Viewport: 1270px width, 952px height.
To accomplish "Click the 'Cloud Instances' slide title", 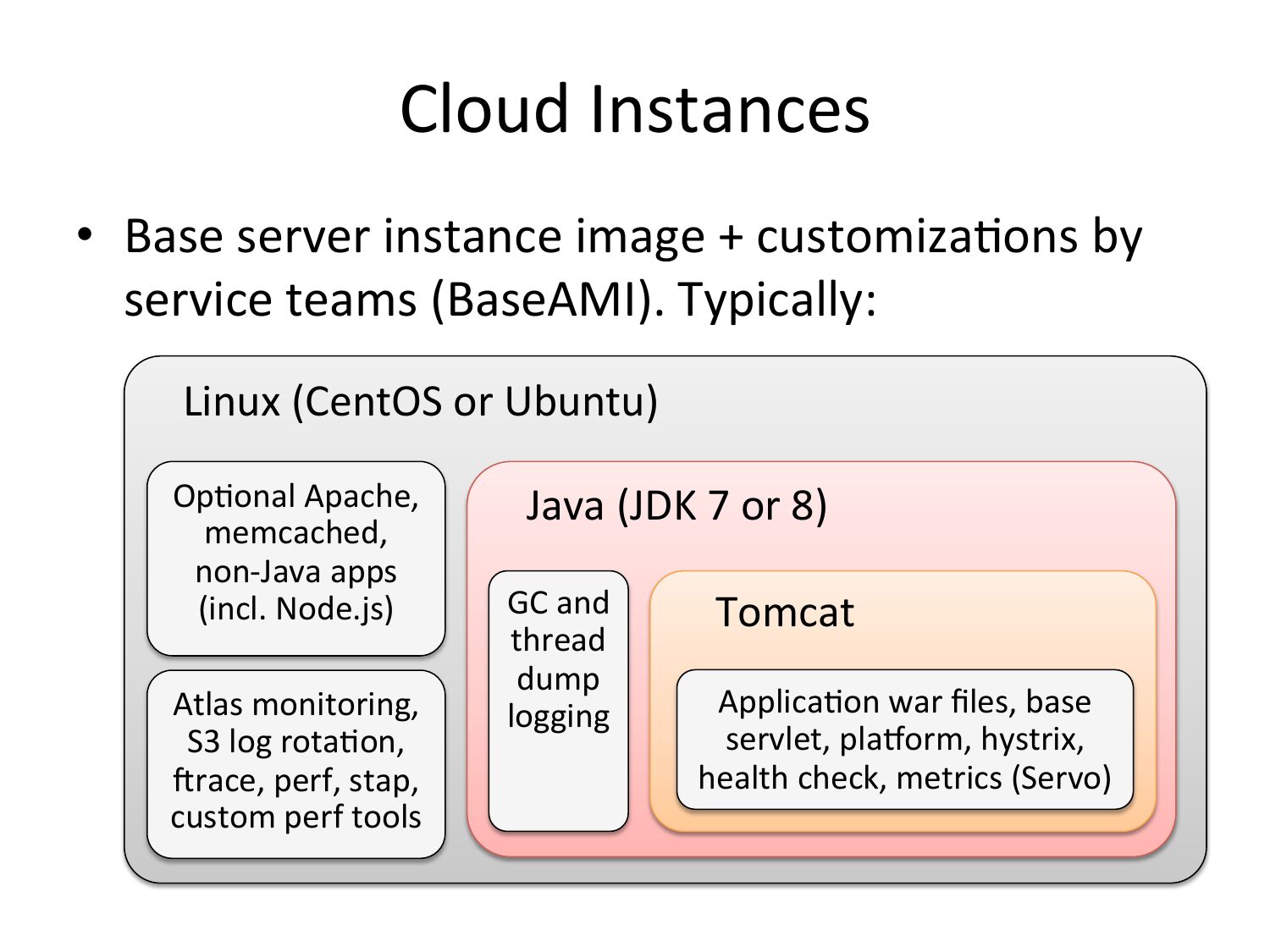I will coord(634,109).
